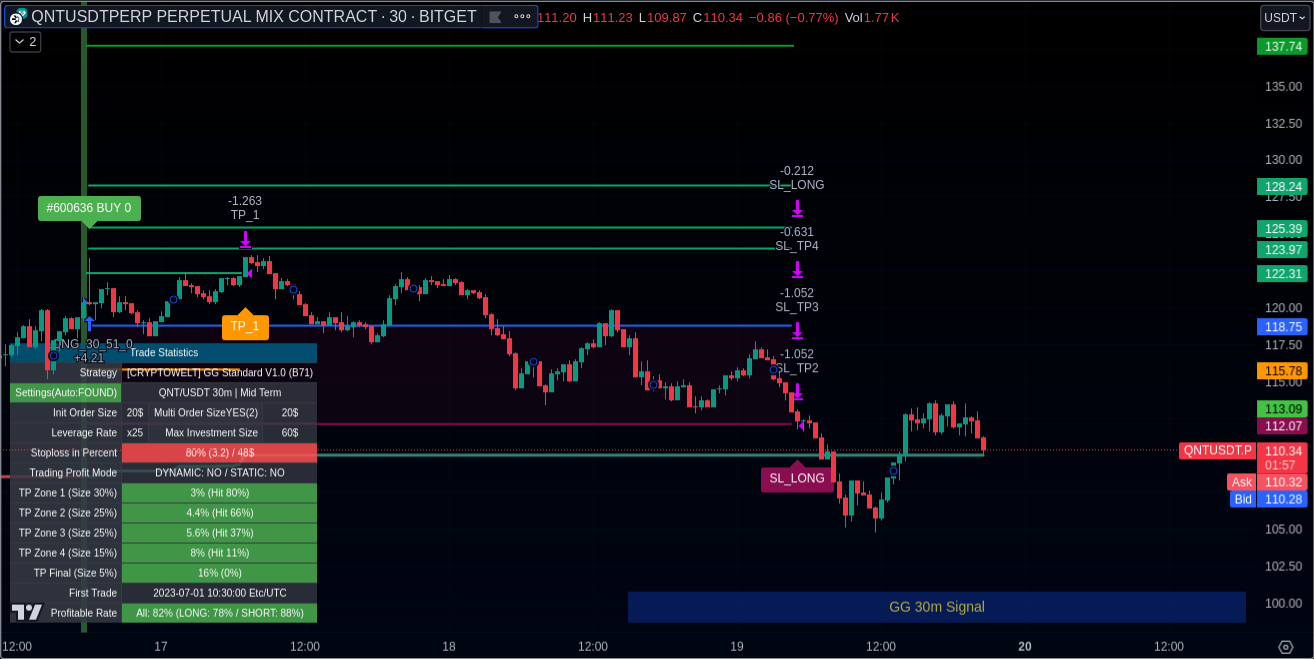This screenshot has height=659, width=1314.
Task: Open chart settings hexagon icon at bottom right
Action: click(x=1286, y=647)
